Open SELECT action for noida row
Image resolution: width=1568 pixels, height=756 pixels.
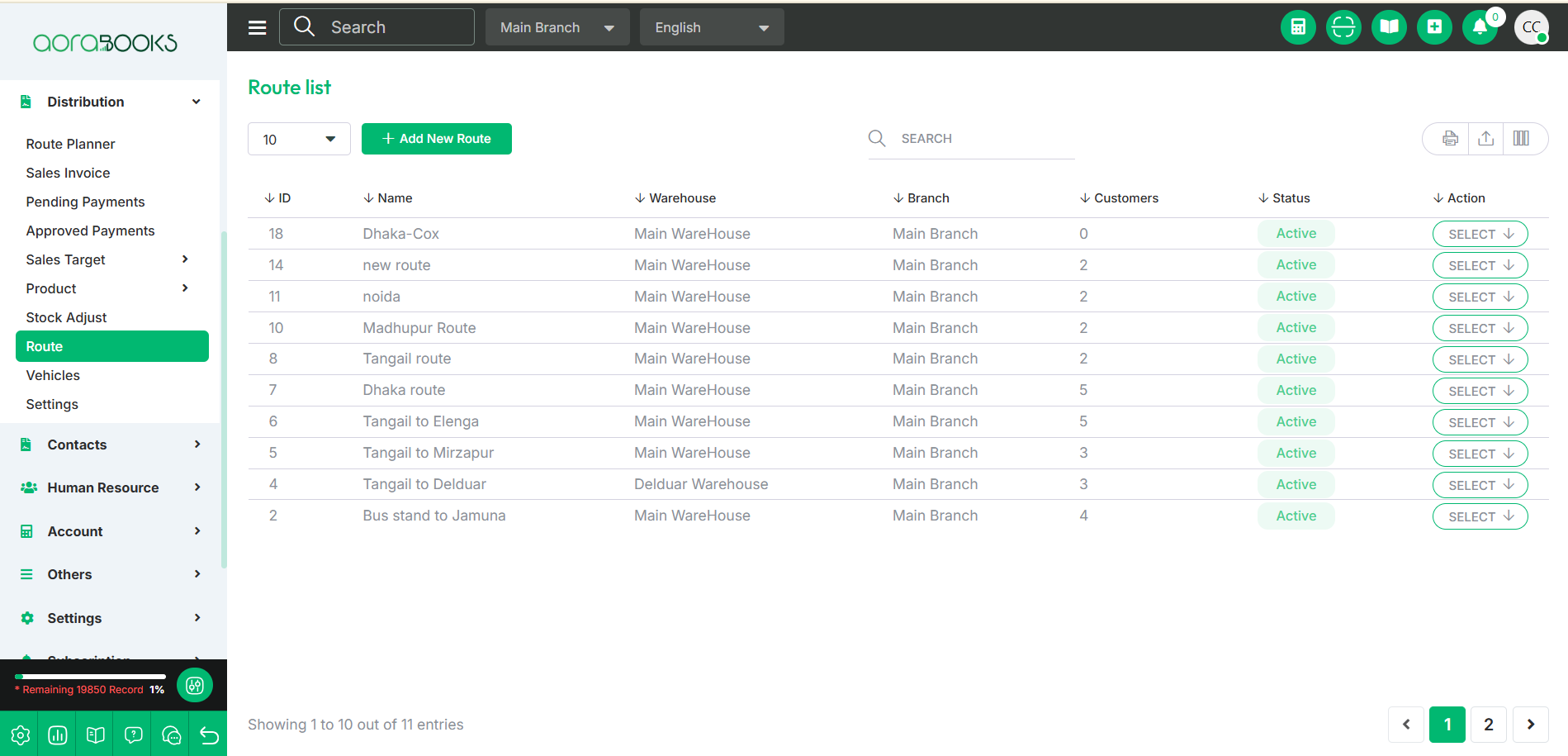(x=1480, y=297)
